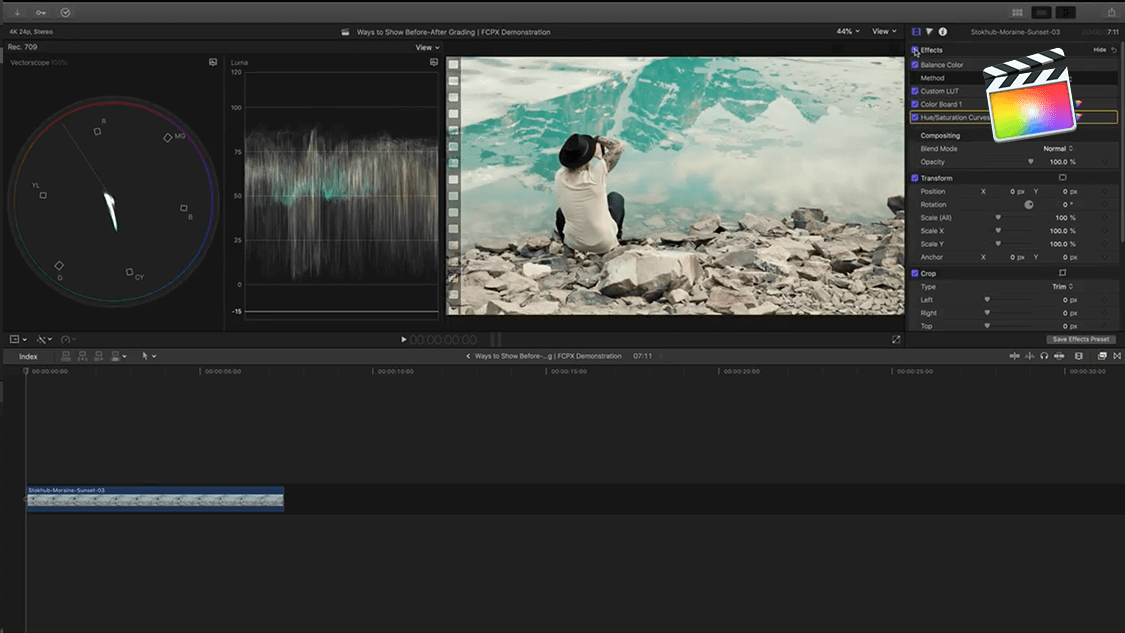Image resolution: width=1125 pixels, height=633 pixels.
Task: Open the Crop Type Trim dropdown
Action: (1062, 287)
